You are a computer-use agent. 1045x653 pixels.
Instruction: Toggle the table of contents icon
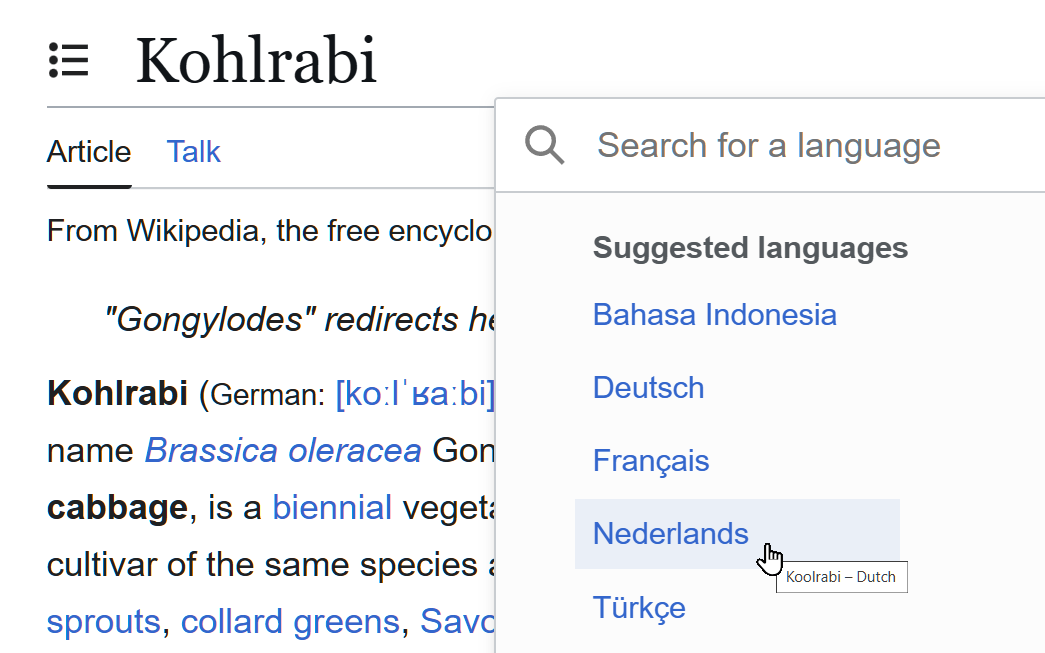point(69,61)
